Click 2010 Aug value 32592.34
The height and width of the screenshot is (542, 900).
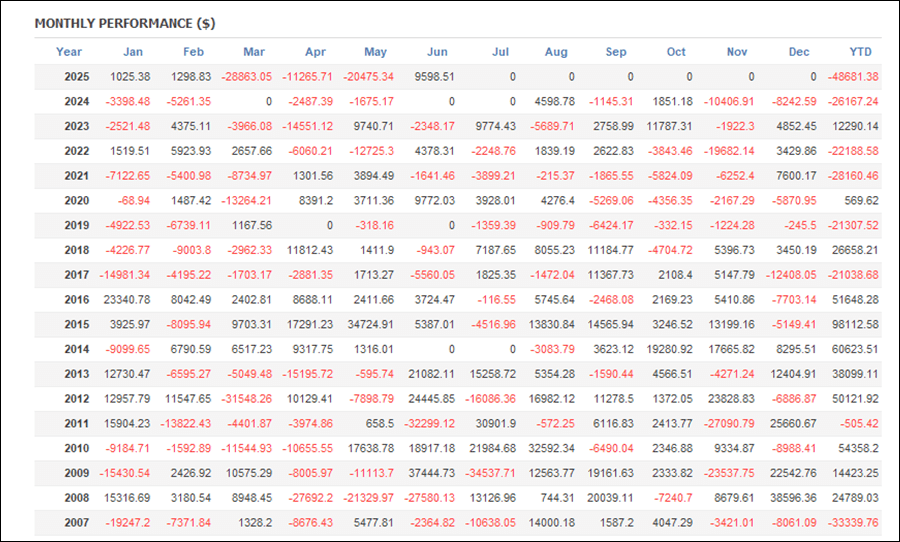(552, 448)
